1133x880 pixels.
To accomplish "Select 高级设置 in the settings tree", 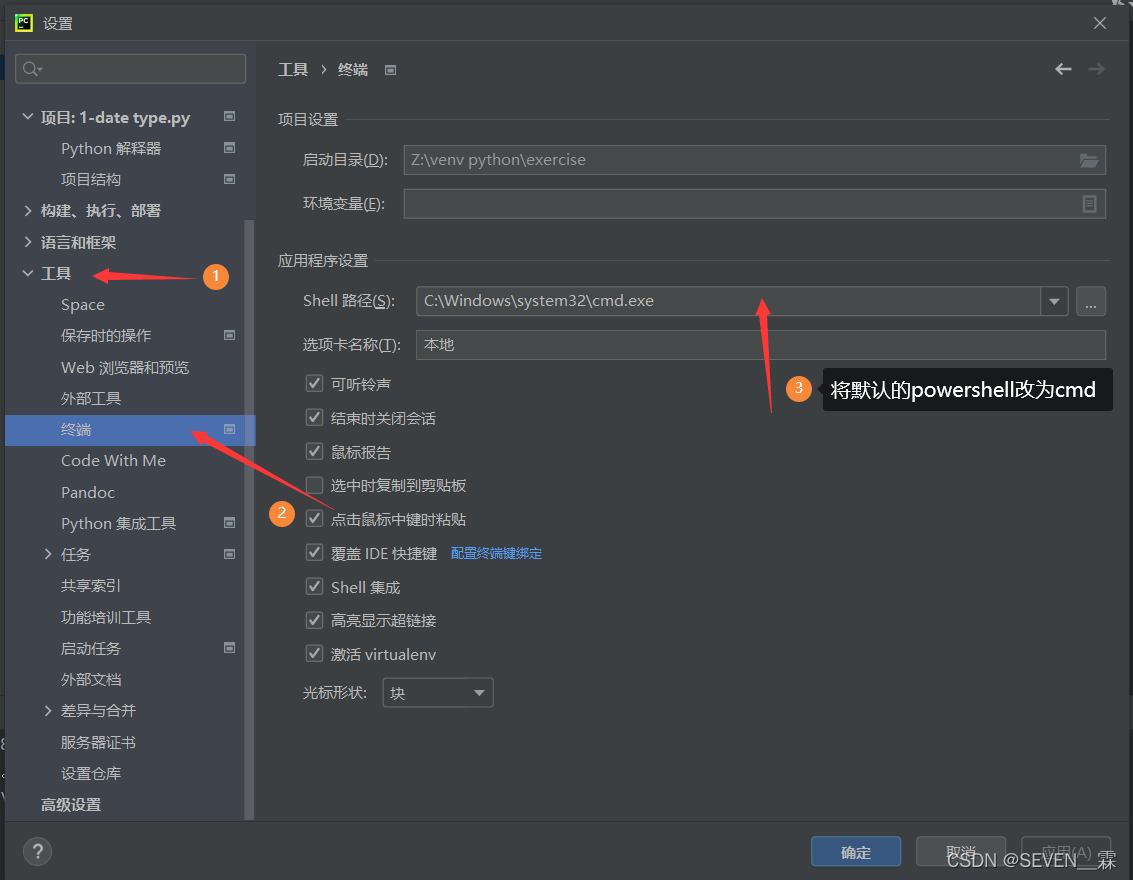I will [71, 804].
